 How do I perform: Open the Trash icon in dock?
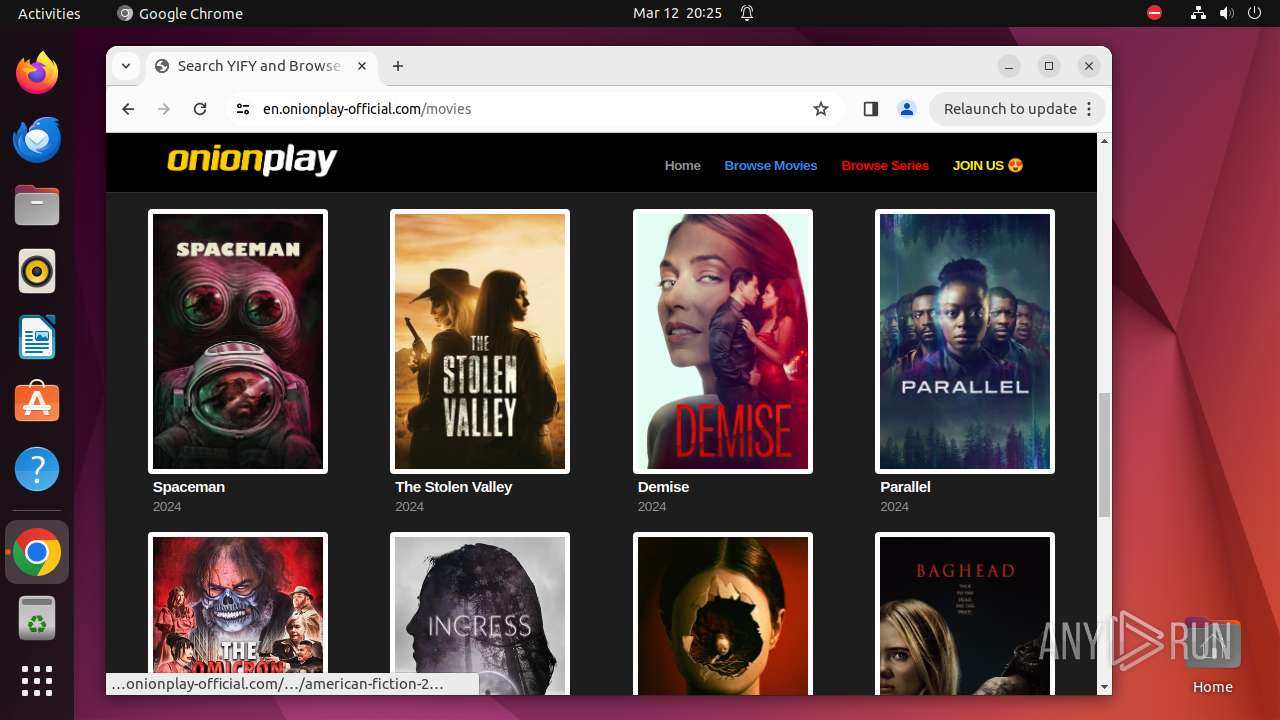[x=37, y=619]
